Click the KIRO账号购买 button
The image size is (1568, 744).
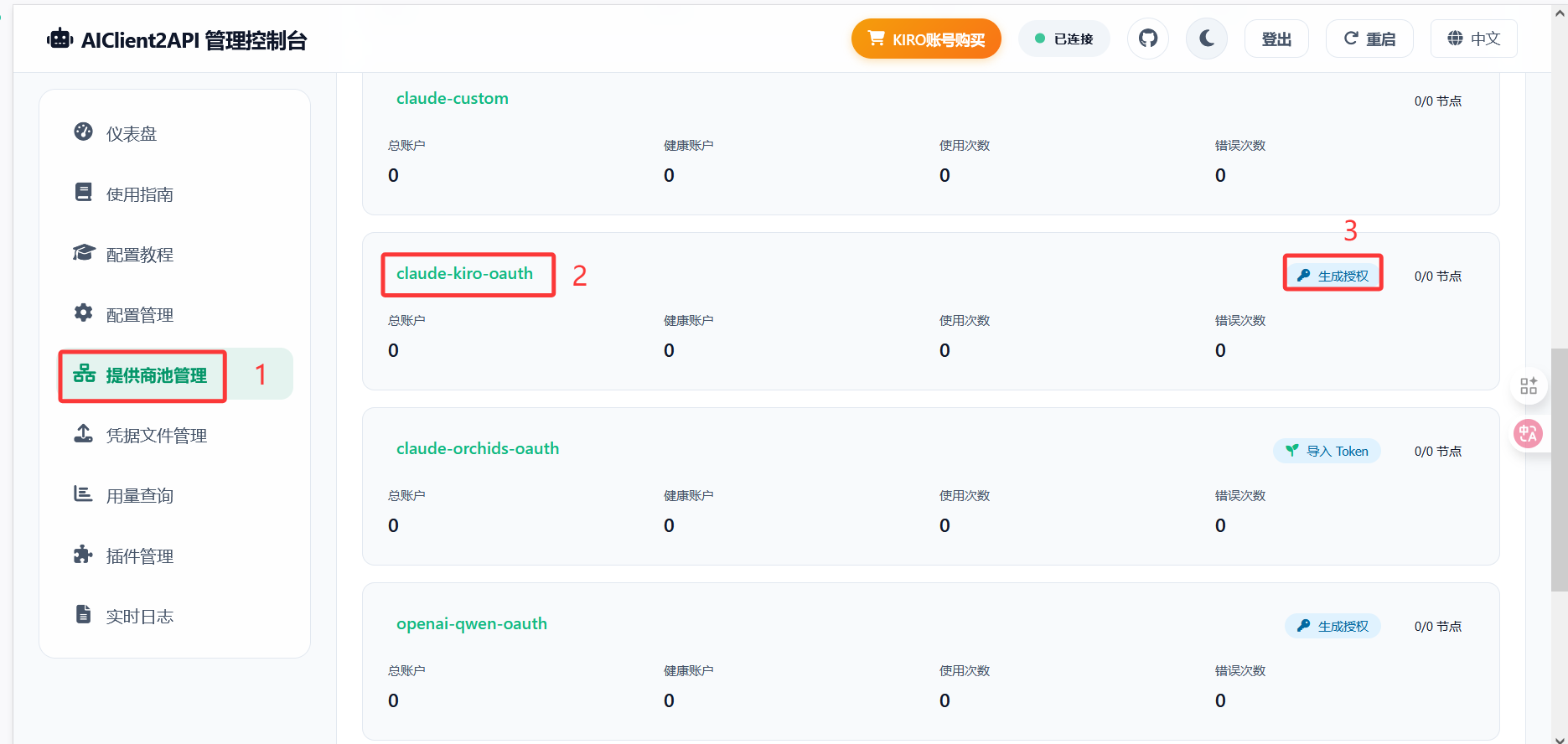(926, 39)
